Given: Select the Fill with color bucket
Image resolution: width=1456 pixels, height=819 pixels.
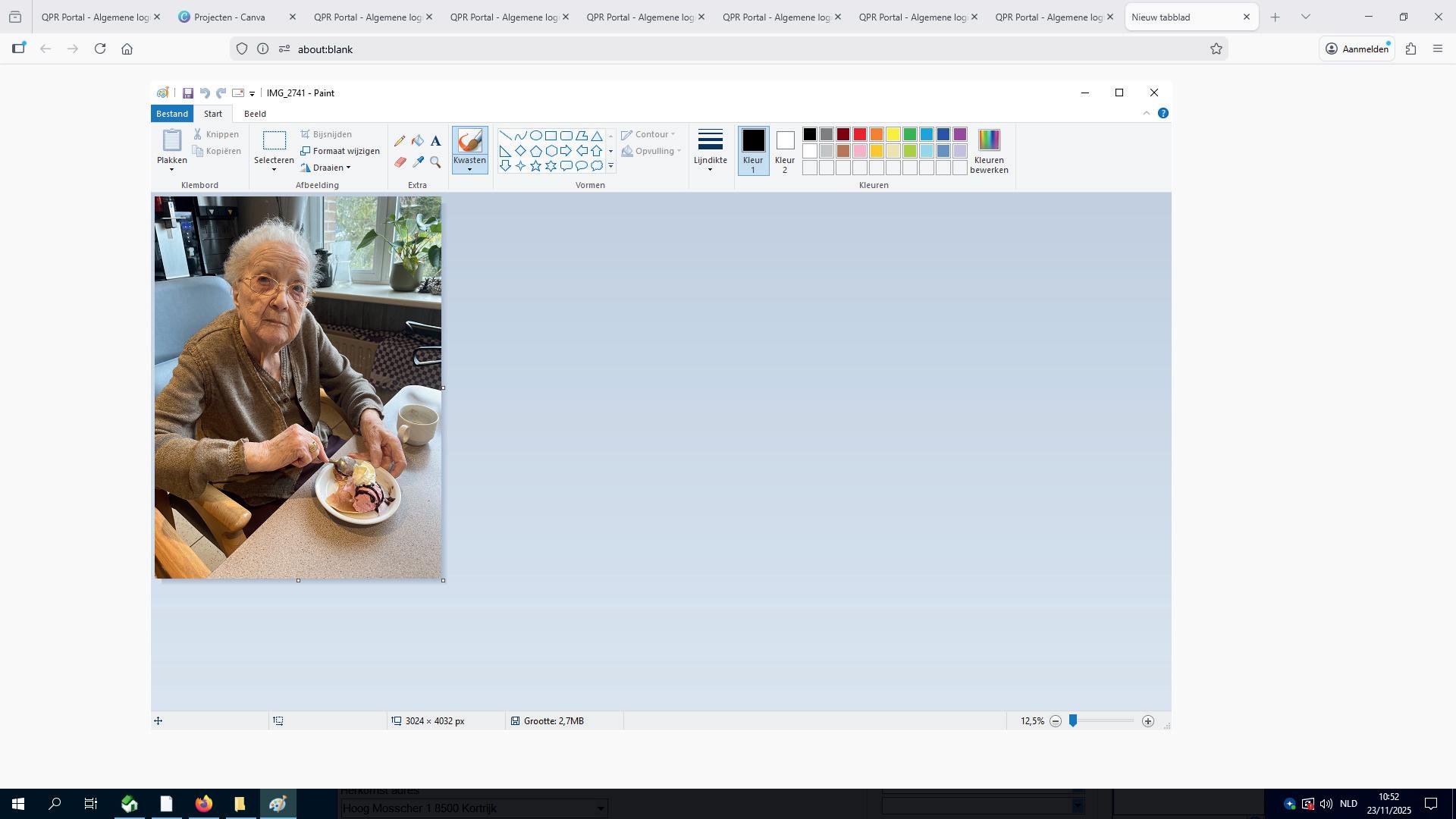Looking at the screenshot, I should (418, 141).
